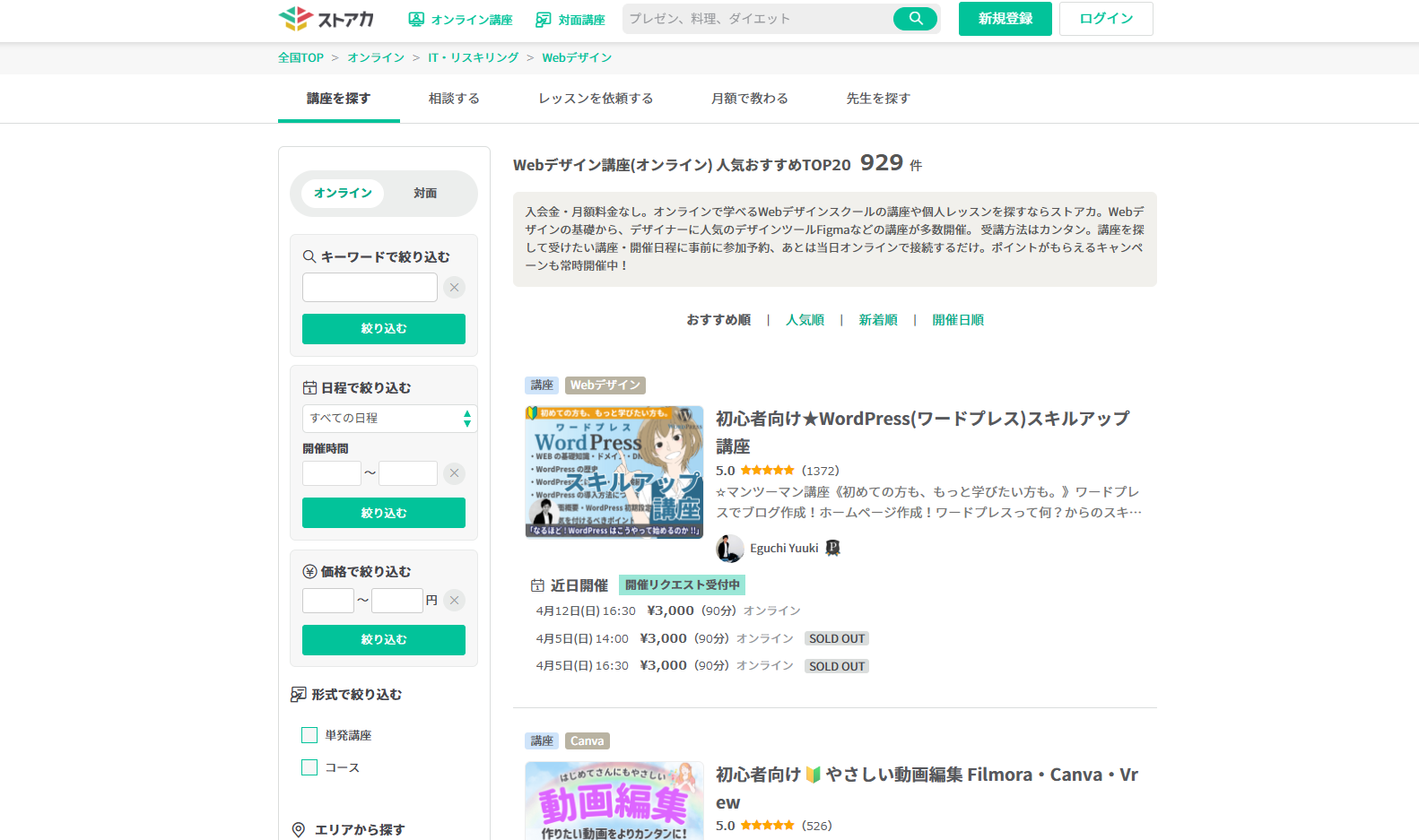Switch the sidebar toggle to 対面
1419x840 pixels.
425,193
